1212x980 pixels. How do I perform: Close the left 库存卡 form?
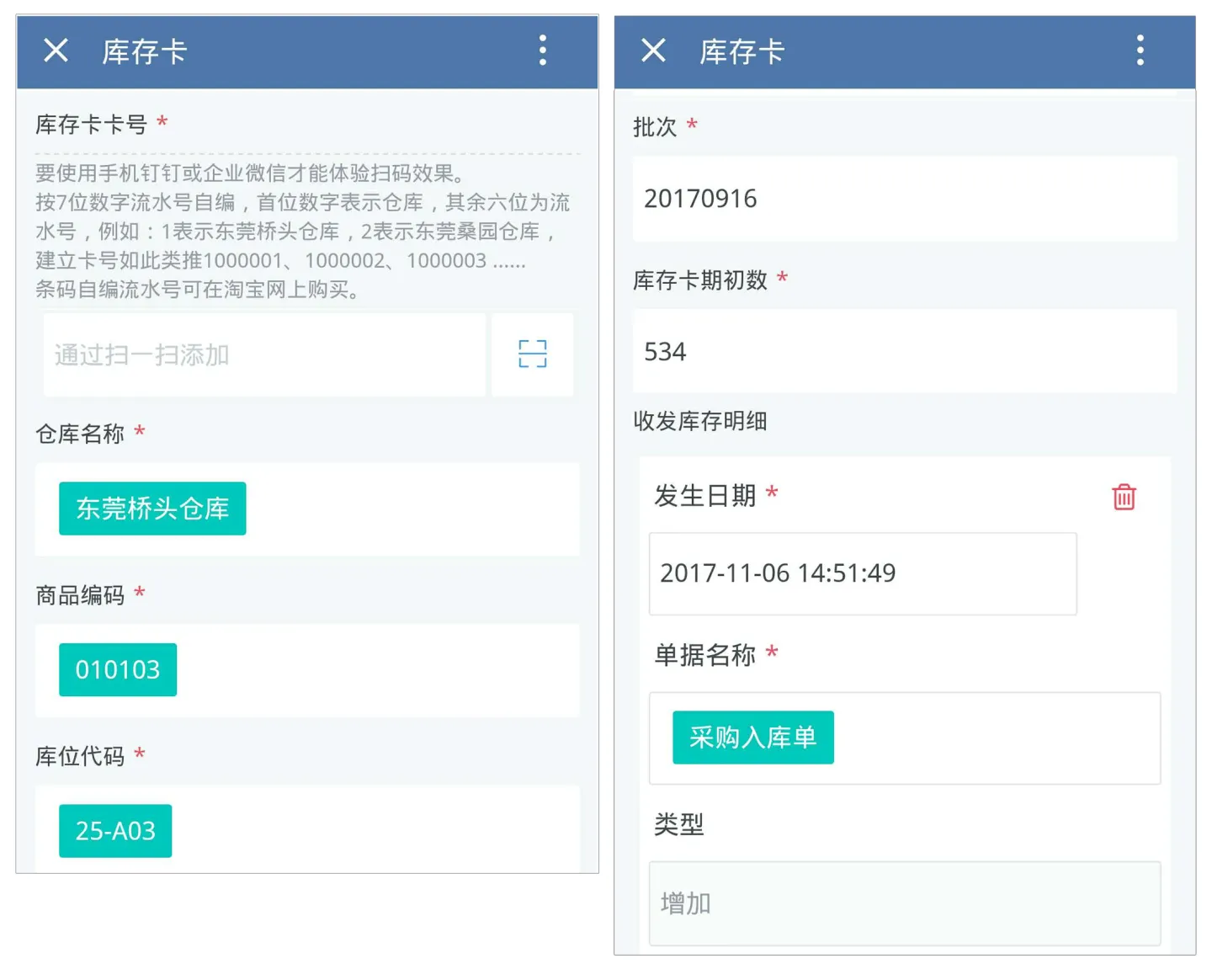56,51
